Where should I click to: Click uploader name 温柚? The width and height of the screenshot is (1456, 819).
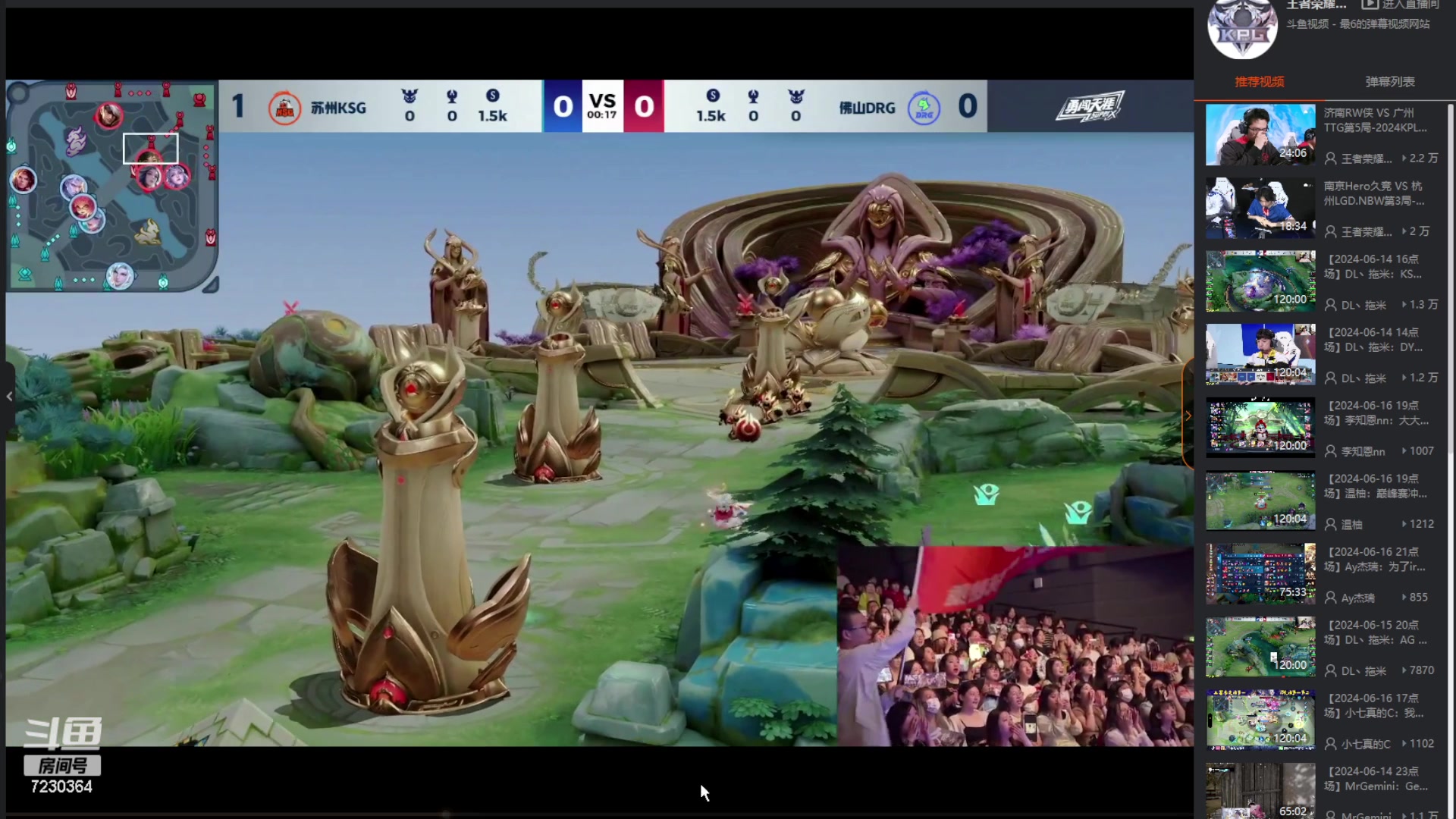(1351, 524)
